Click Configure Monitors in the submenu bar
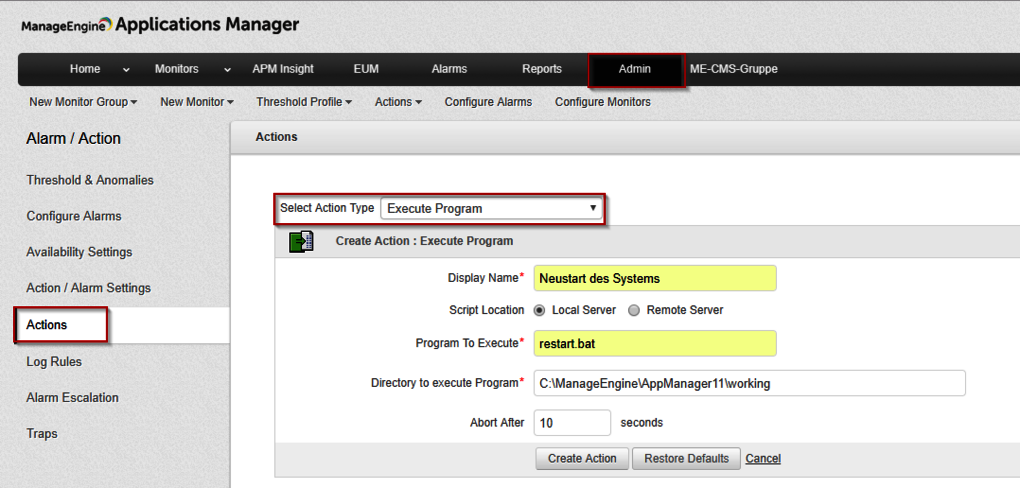This screenshot has height=488, width=1020. [x=603, y=102]
